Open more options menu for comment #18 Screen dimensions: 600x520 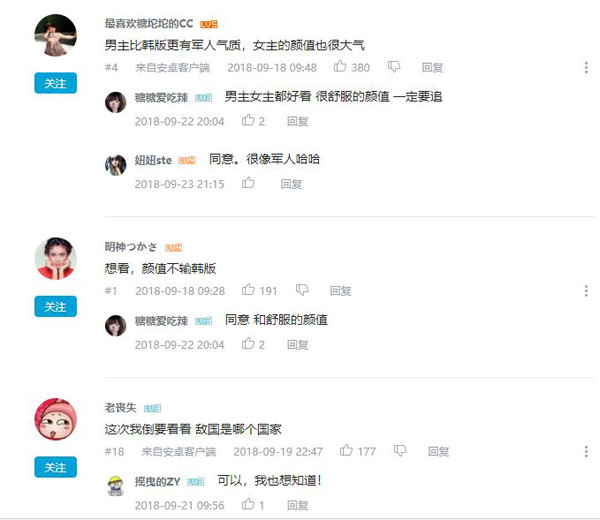586,452
